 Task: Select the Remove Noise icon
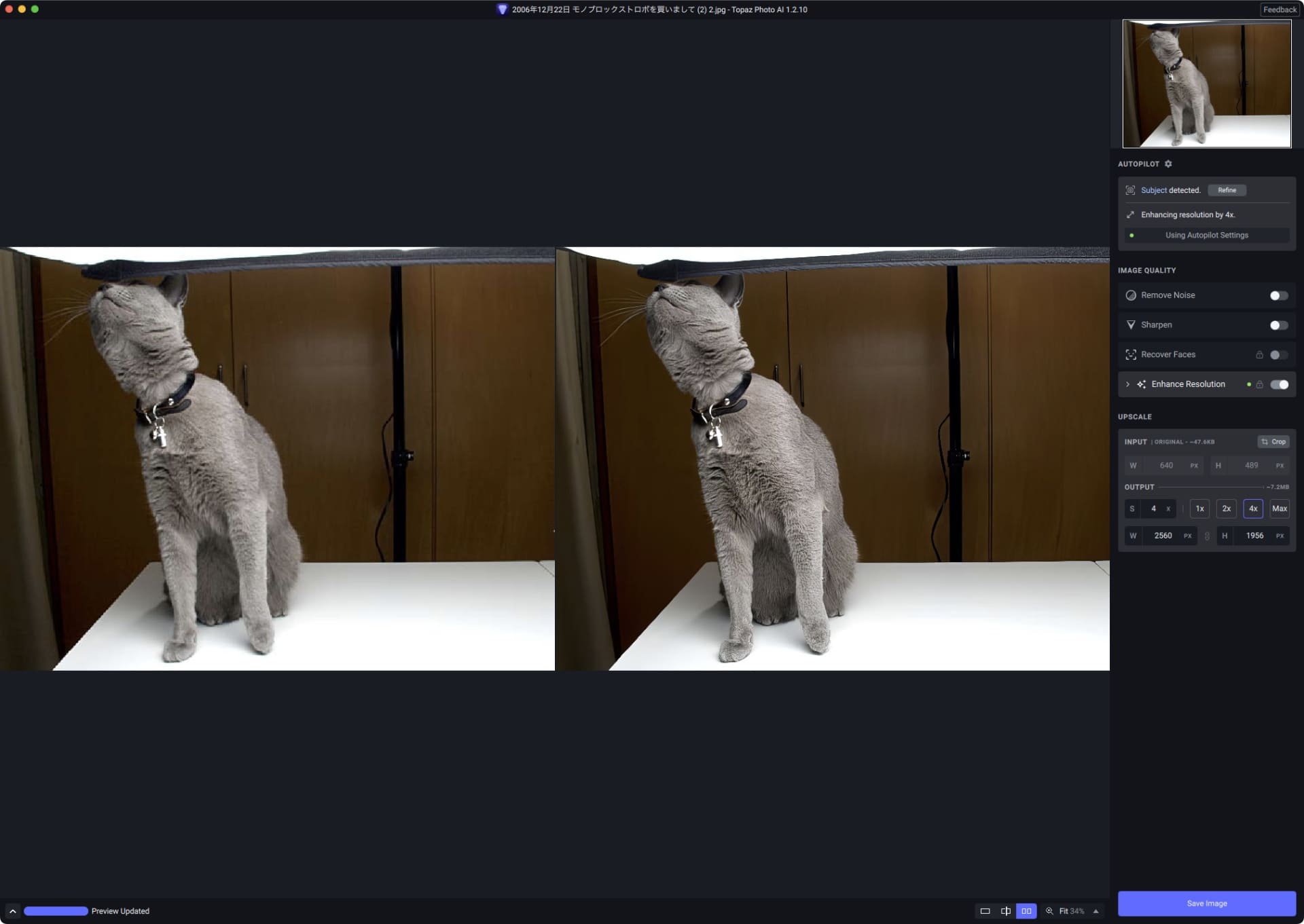tap(1131, 295)
